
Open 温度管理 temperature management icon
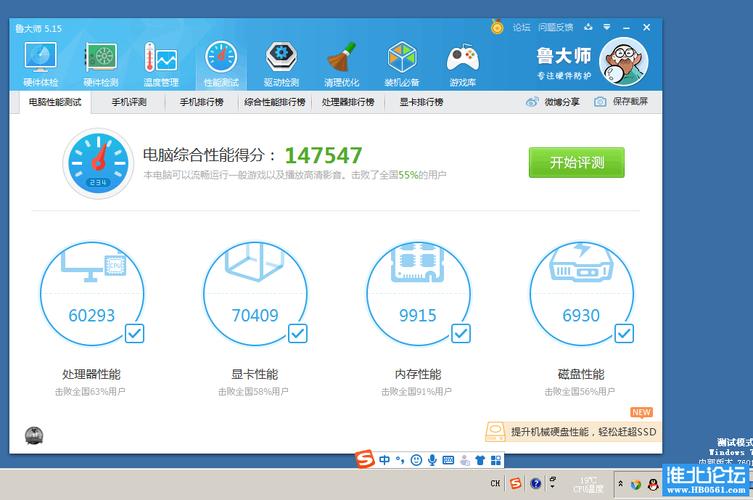point(161,64)
